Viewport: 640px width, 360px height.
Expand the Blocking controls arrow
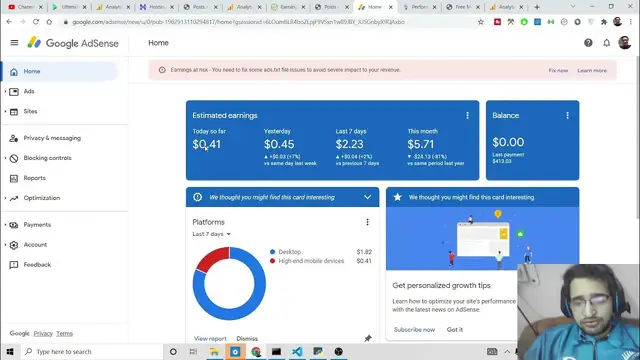(5, 158)
